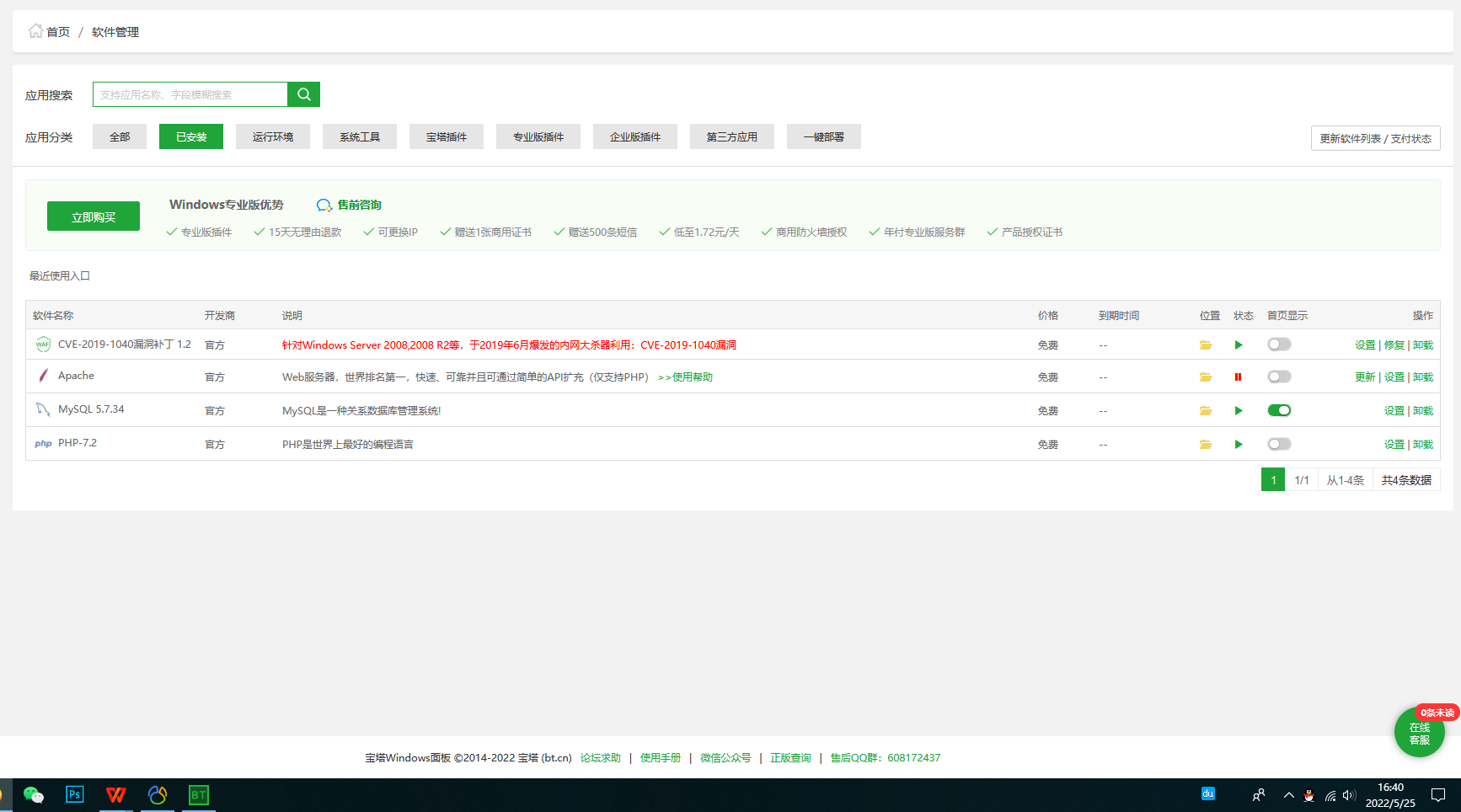Click 修复 link for CVE-2019-1040 patch

click(1394, 345)
